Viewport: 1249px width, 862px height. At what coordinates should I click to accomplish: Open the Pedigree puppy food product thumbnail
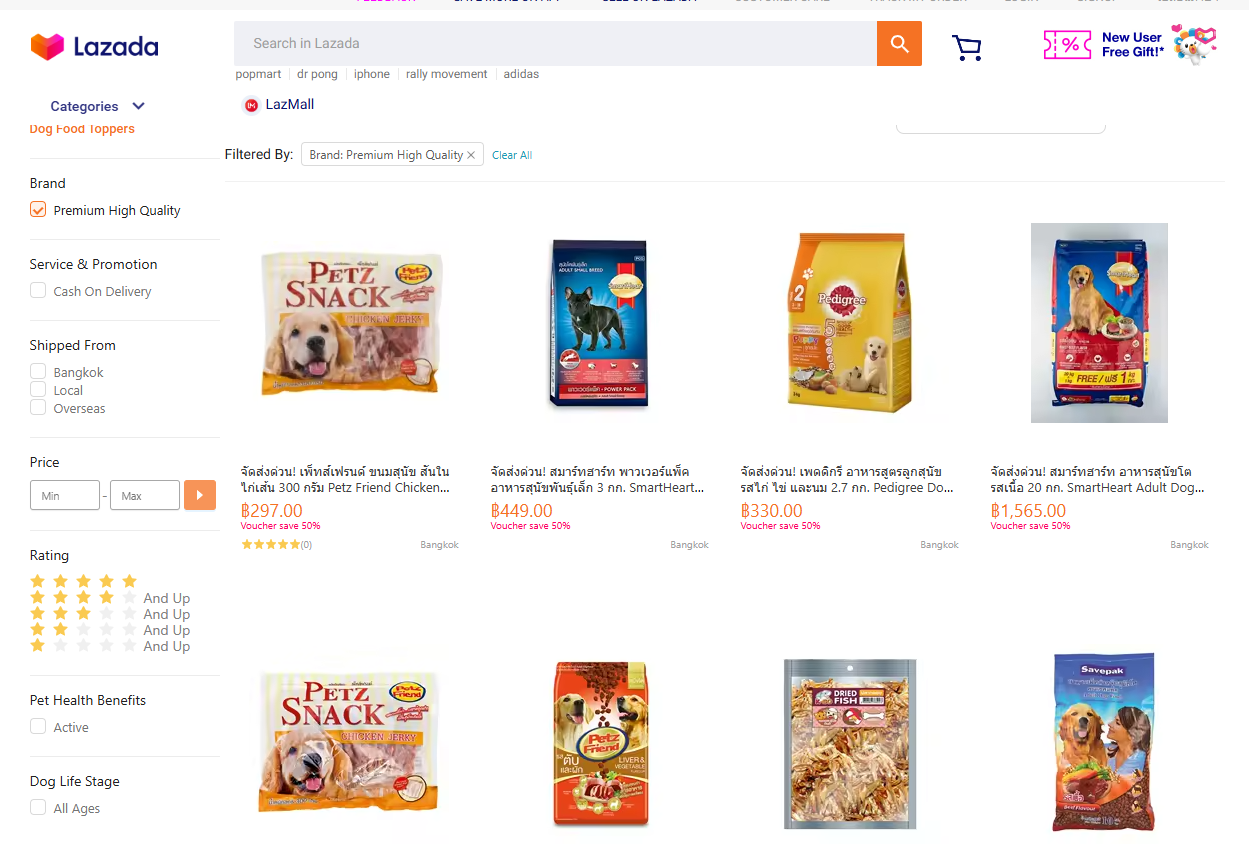point(849,323)
